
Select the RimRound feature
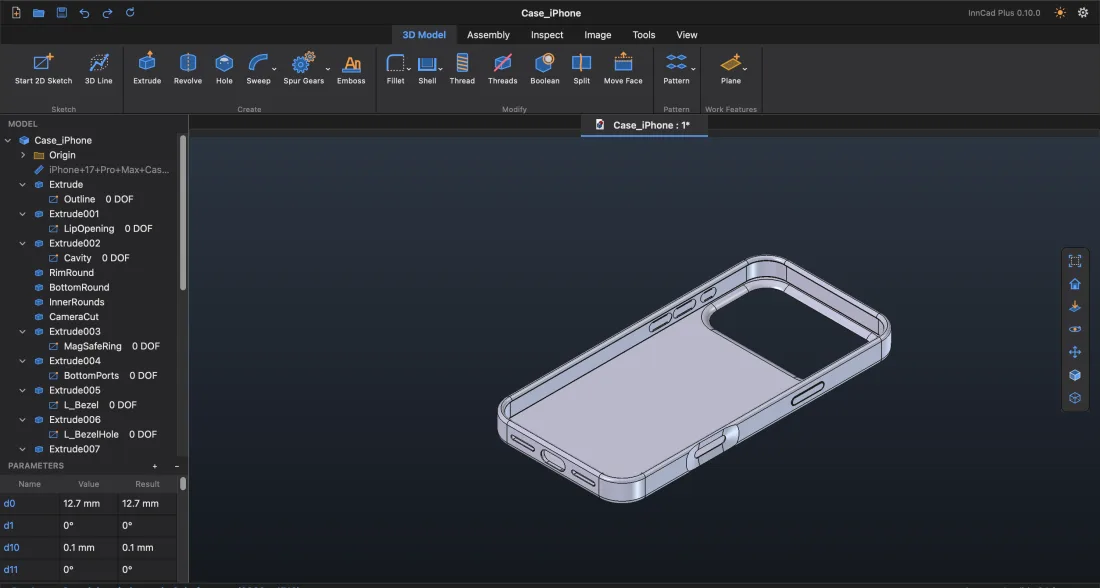pyautogui.click(x=71, y=272)
